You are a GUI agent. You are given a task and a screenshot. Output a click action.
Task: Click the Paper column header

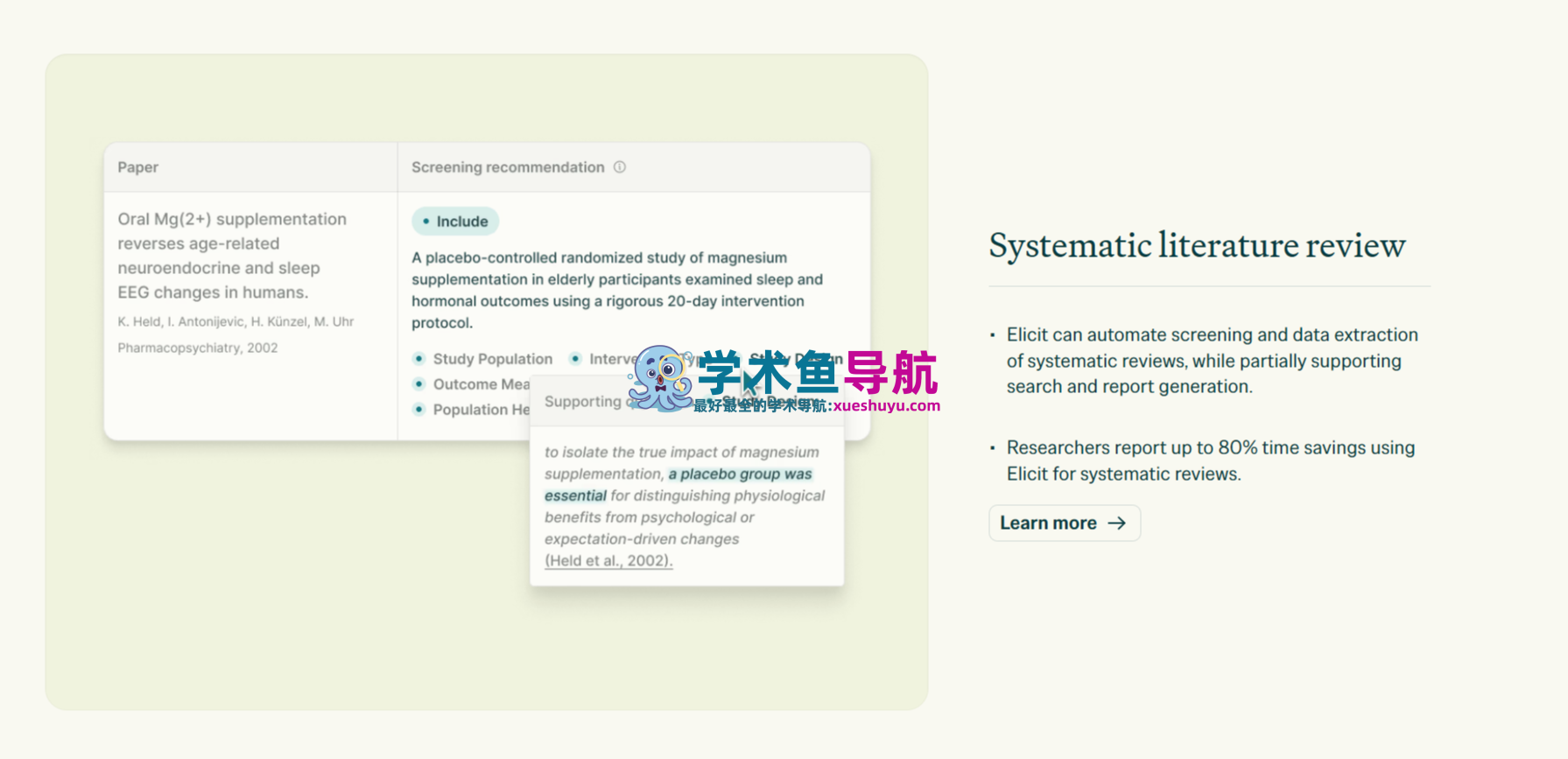coord(138,167)
